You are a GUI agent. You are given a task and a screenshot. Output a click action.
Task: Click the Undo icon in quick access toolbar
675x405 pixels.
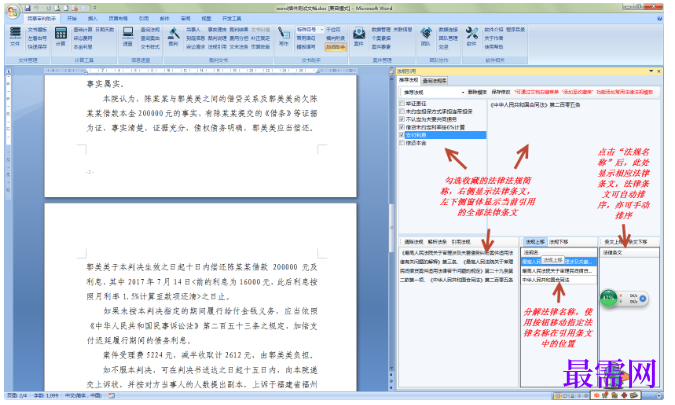[x=37, y=8]
